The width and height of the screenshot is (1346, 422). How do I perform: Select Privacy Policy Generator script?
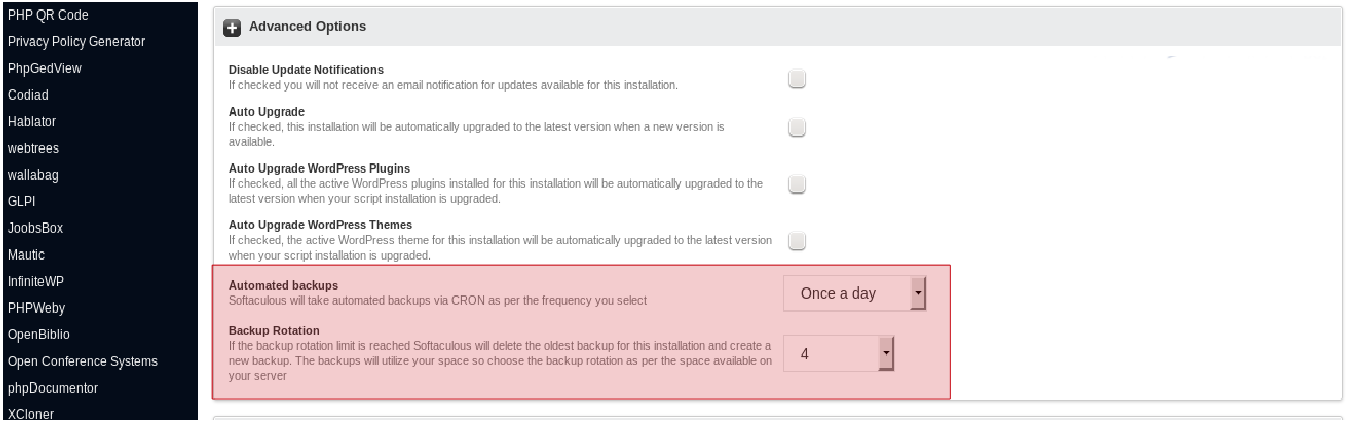coord(76,42)
